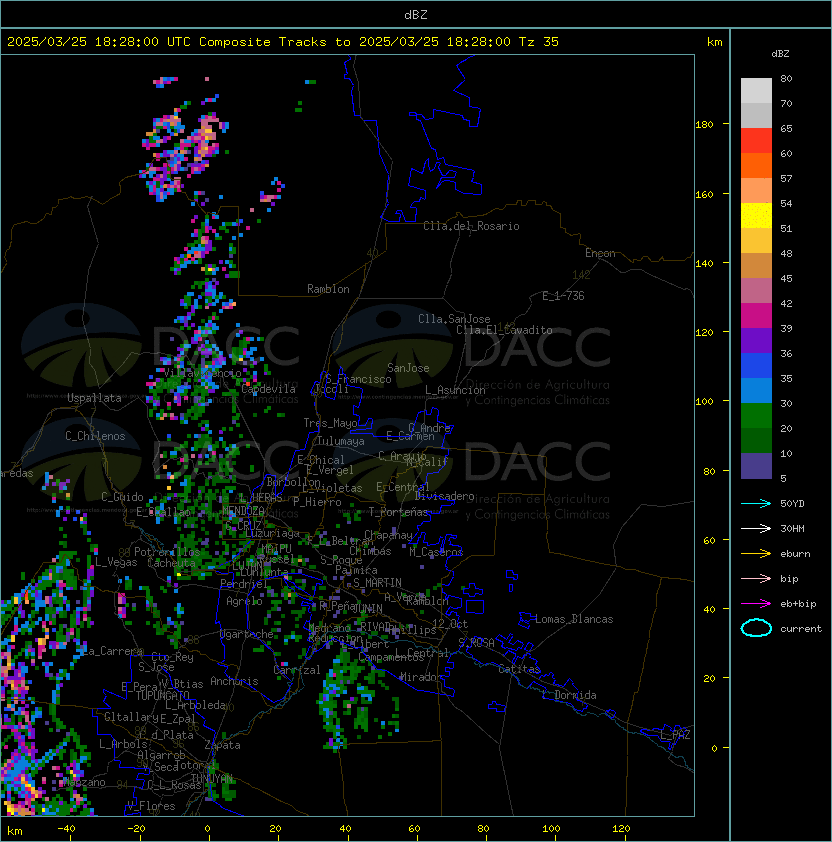Viewport: 832px width, 842px height.
Task: Click the 'Divisadero' place label
Action: [x=444, y=496]
